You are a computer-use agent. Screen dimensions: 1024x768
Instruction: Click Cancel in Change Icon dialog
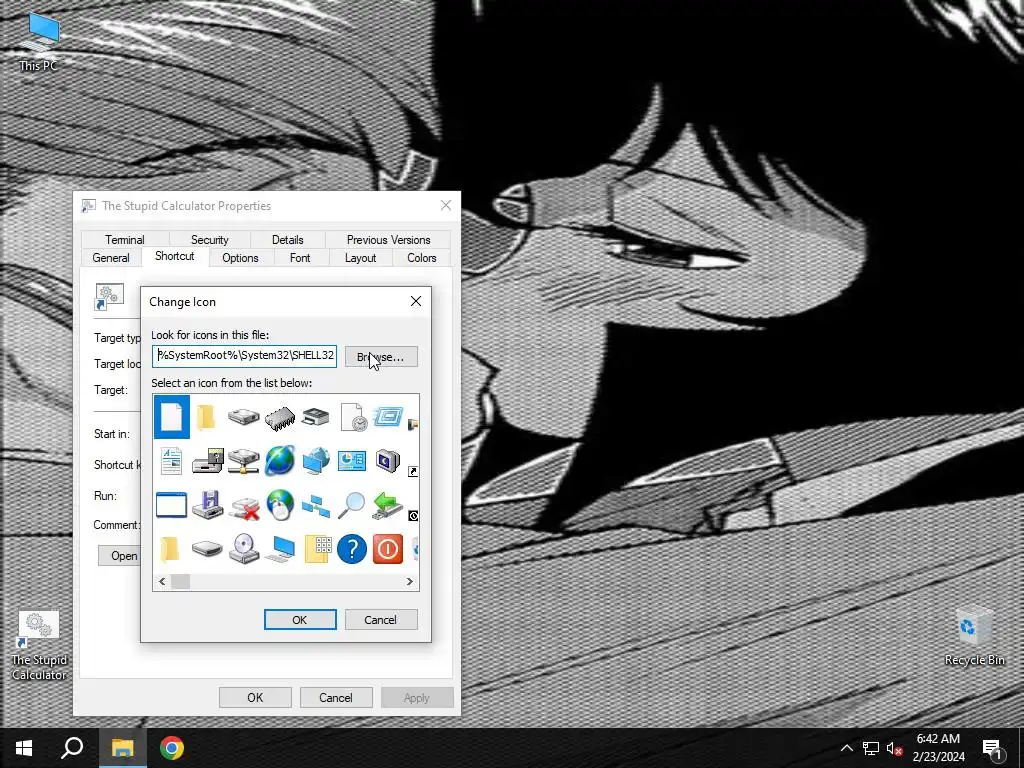point(381,620)
